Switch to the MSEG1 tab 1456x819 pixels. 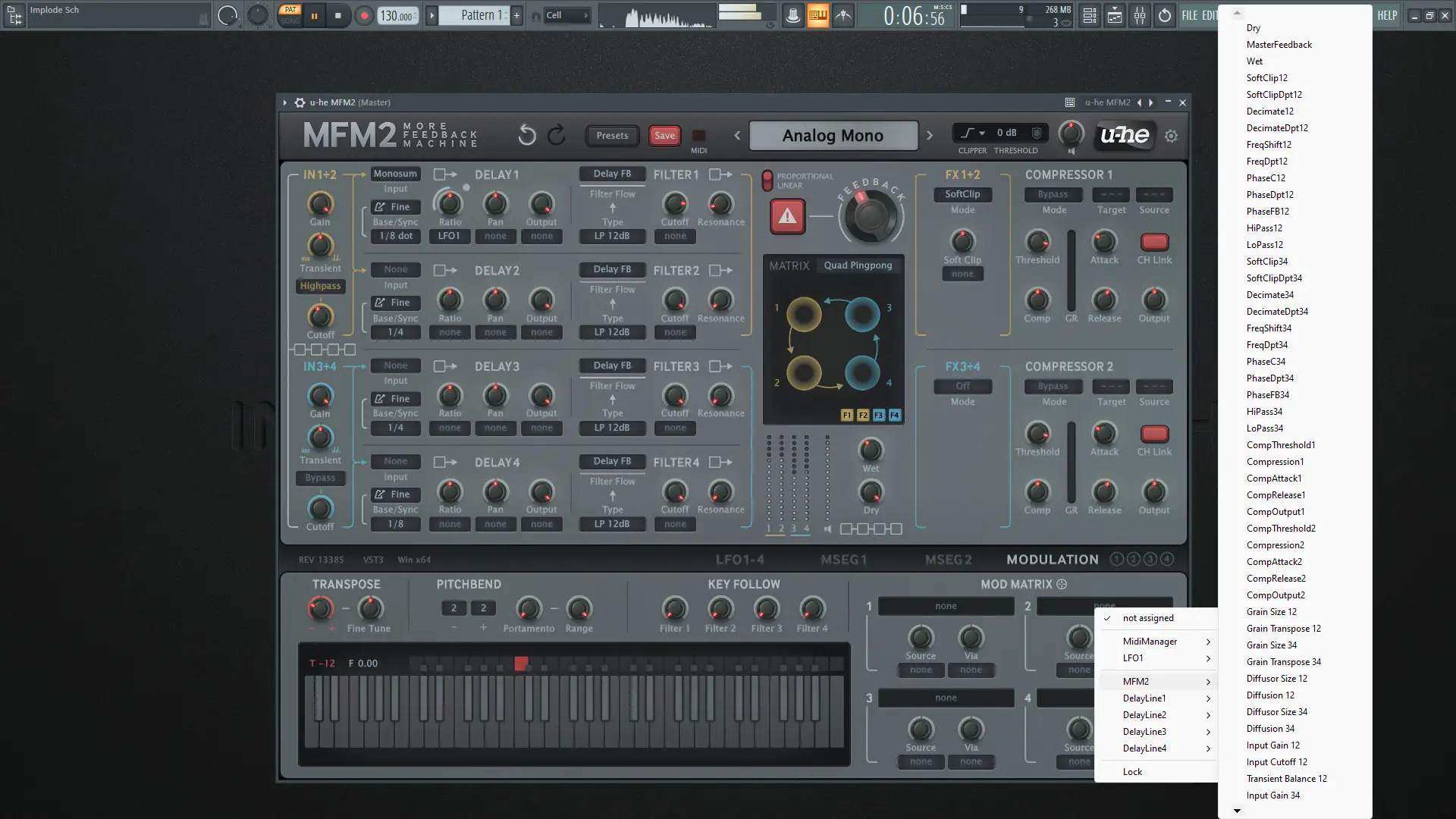tap(843, 560)
